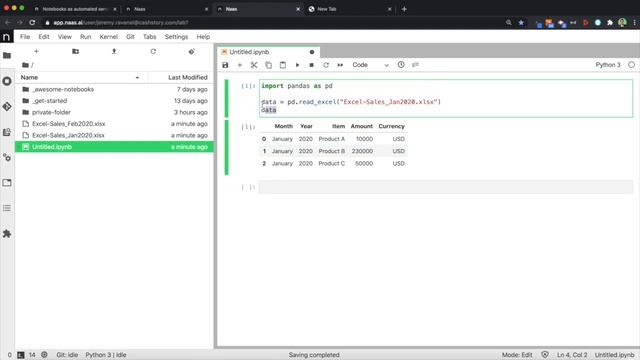Sort files by Name column header

pos(81,78)
